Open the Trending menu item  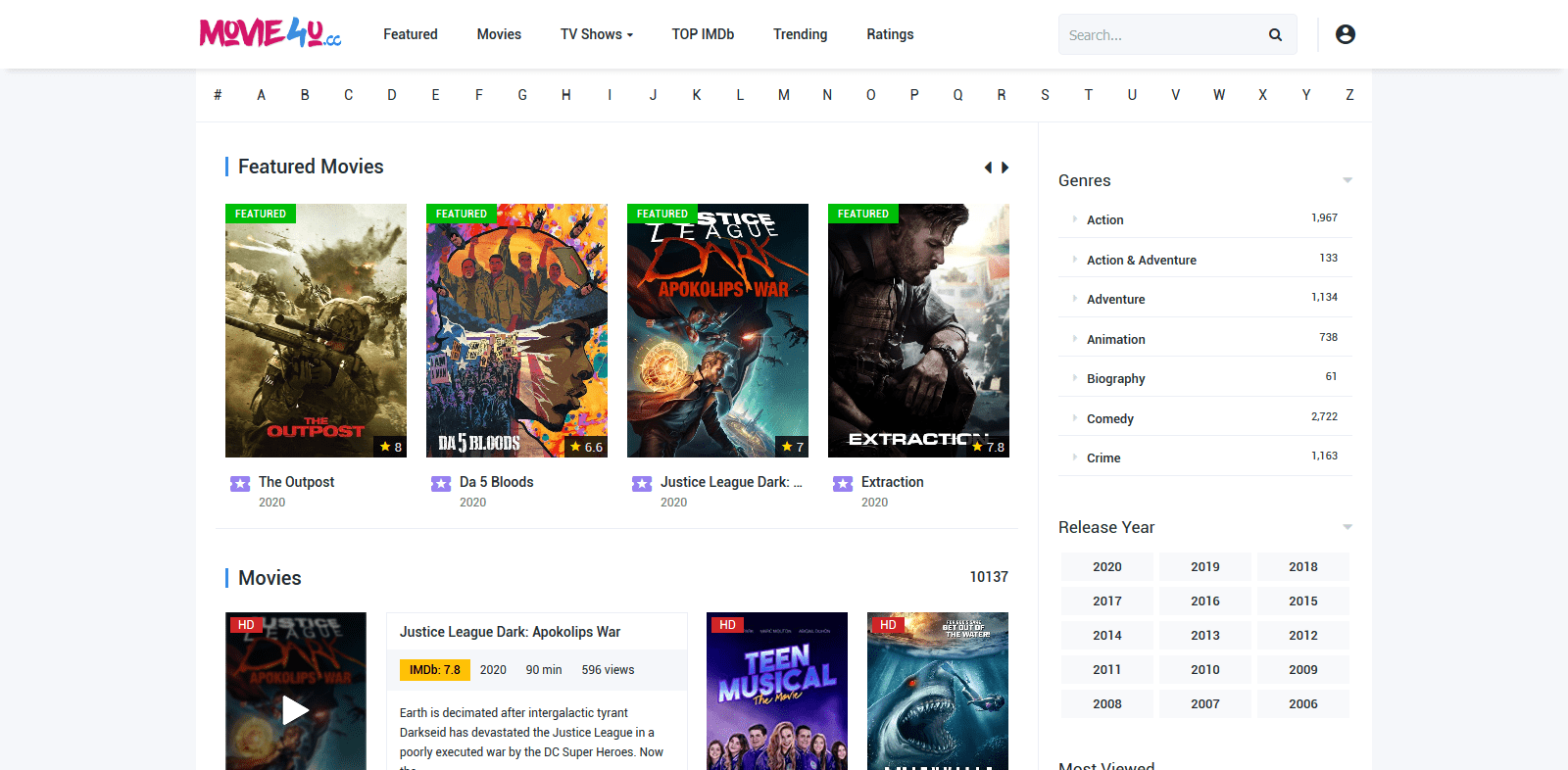click(800, 34)
